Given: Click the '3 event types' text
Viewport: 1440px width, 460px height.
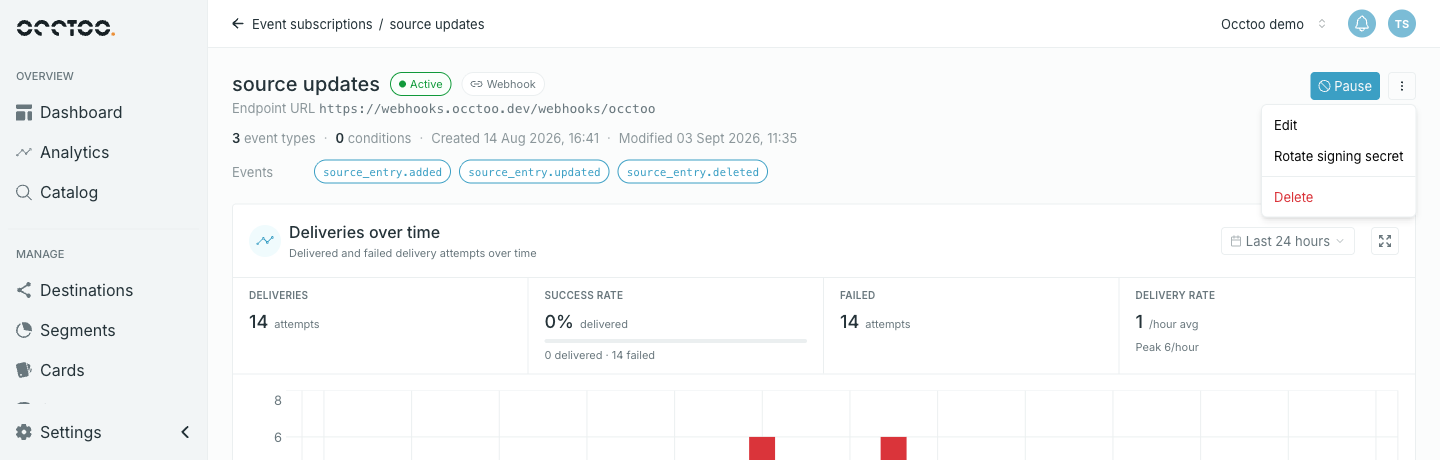Looking at the screenshot, I should click(274, 138).
